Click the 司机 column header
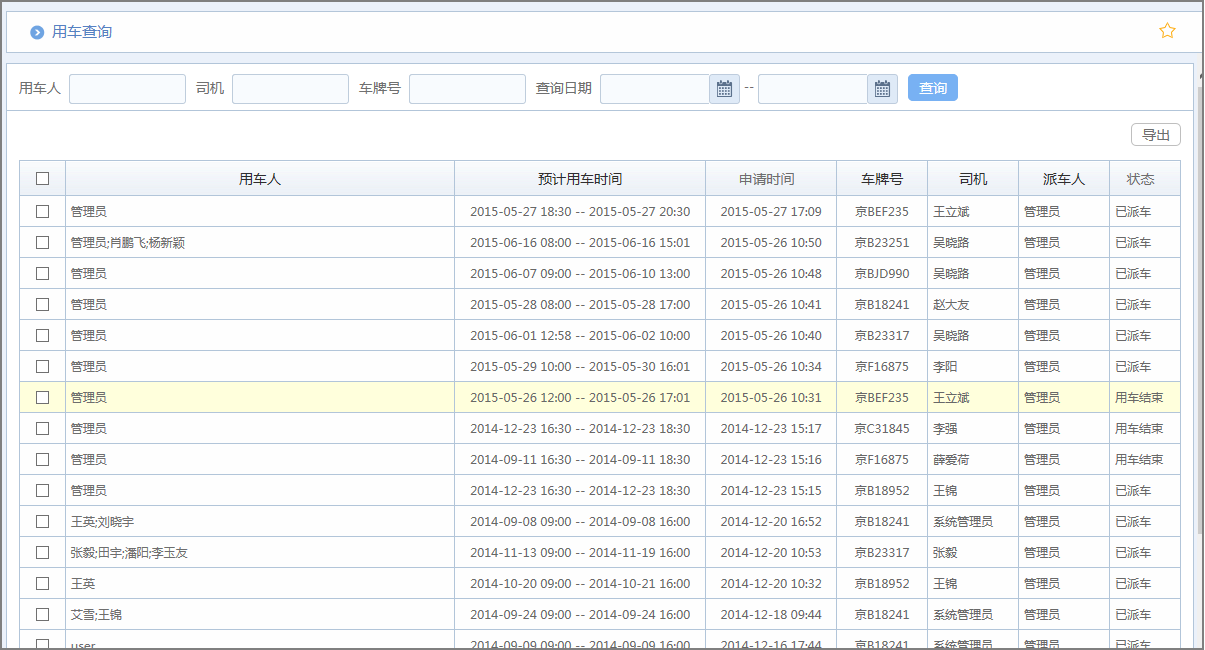The image size is (1205, 650). (973, 179)
